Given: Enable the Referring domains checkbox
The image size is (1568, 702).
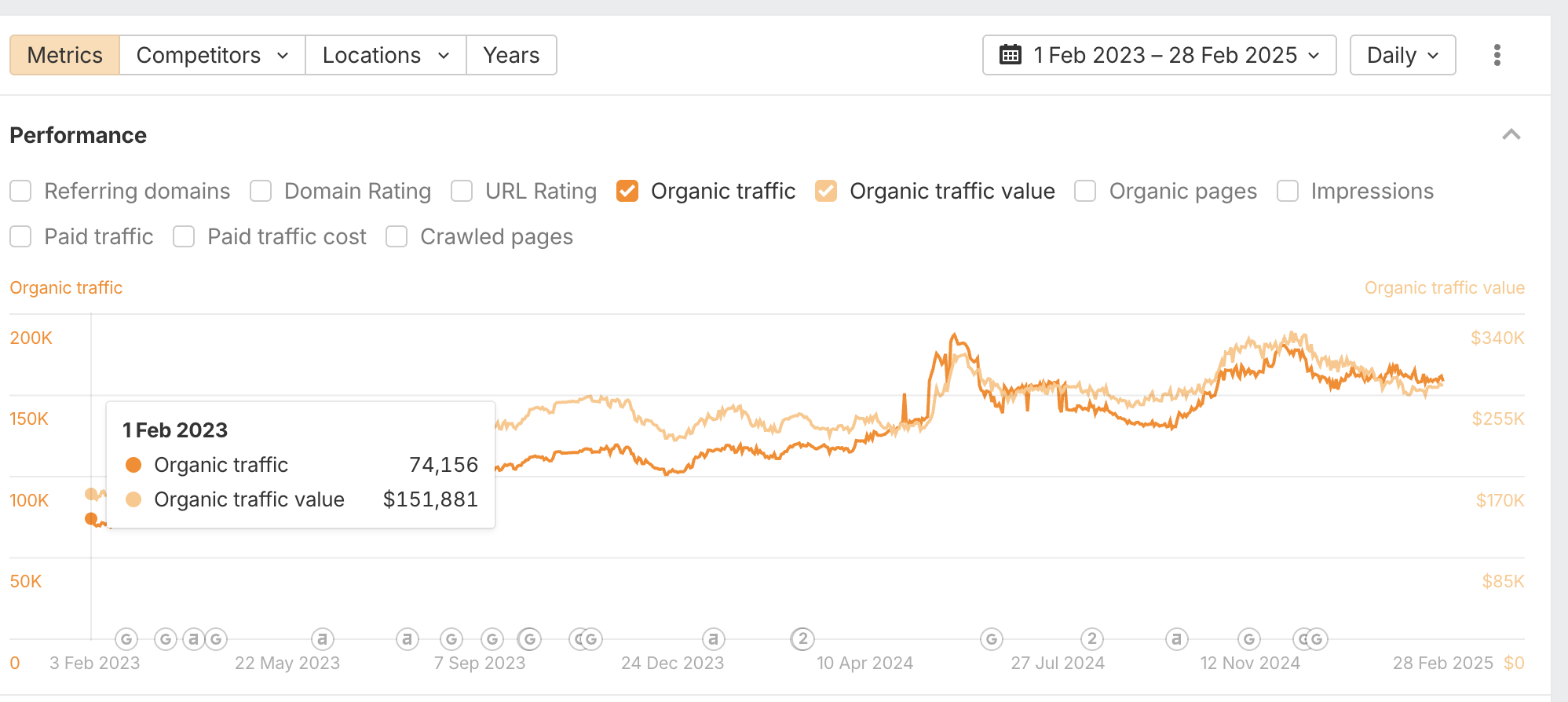Looking at the screenshot, I should (x=21, y=192).
